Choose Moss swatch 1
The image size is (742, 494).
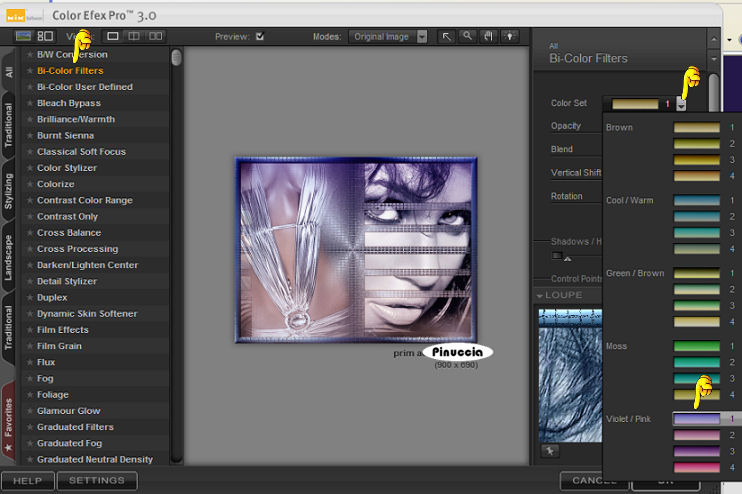click(x=697, y=346)
